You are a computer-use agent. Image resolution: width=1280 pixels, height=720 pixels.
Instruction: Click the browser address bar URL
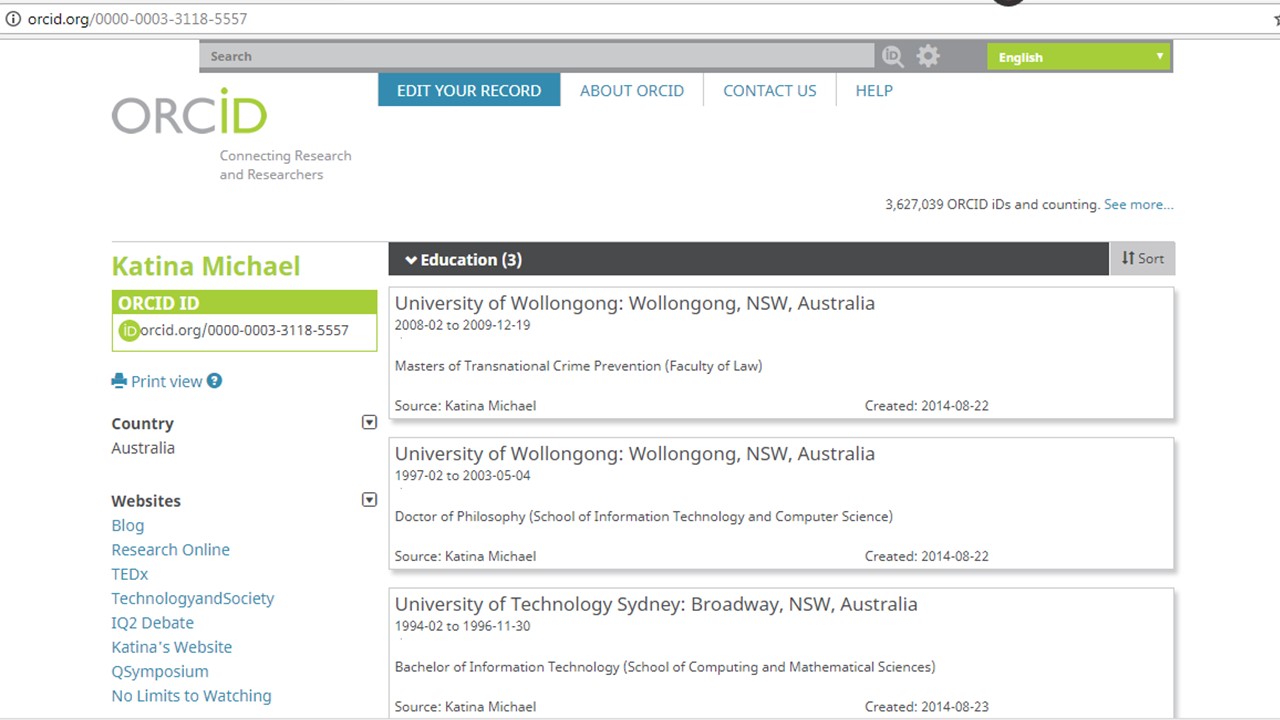pyautogui.click(x=137, y=19)
